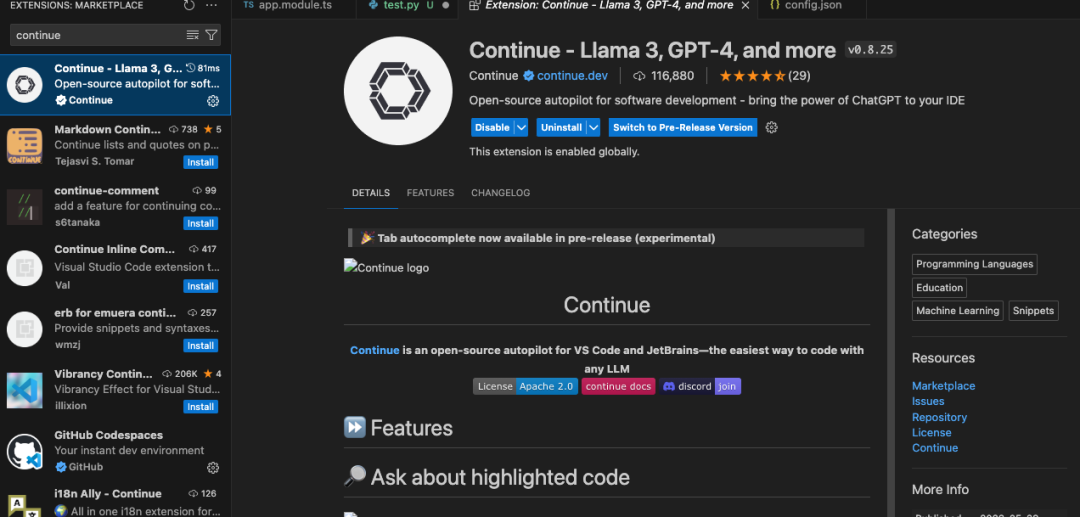1080x517 pixels.
Task: Disable the Continue extension
Action: [492, 127]
